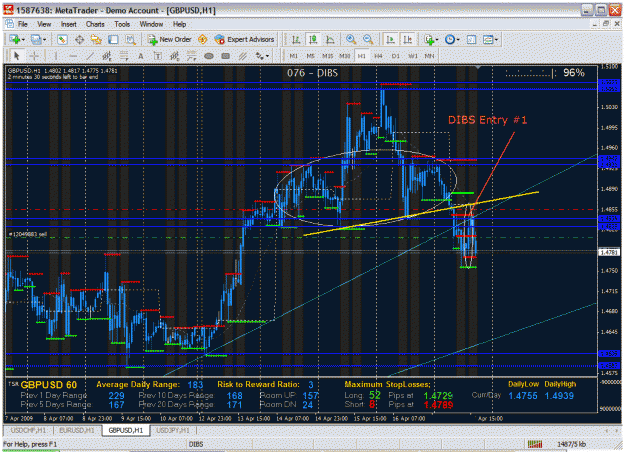The image size is (625, 452).
Task: Select the Ellipse drawing tool
Action: click(209, 56)
